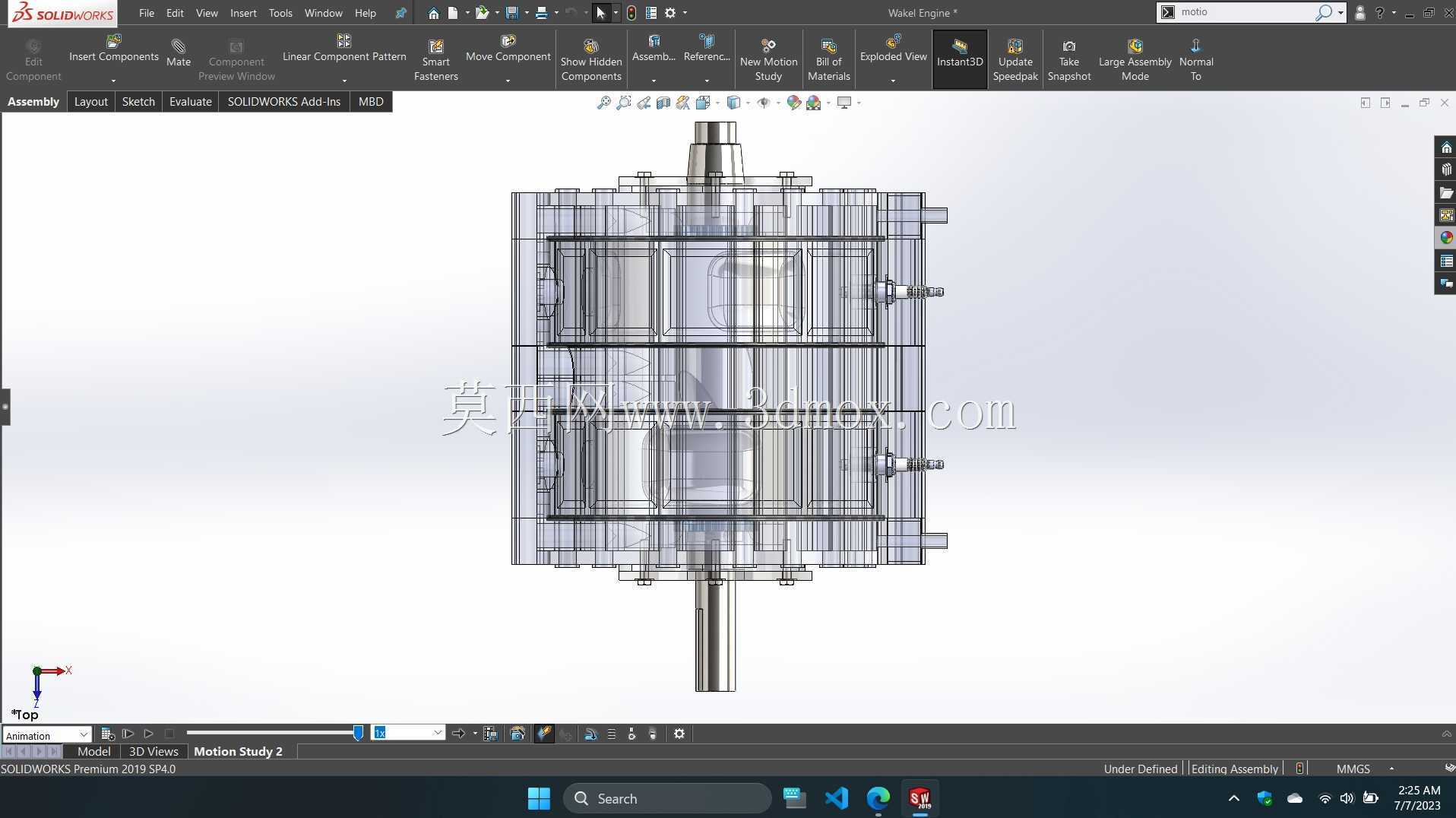Image resolution: width=1456 pixels, height=818 pixels.
Task: Click the motion study time slider handle
Action: coord(358,733)
